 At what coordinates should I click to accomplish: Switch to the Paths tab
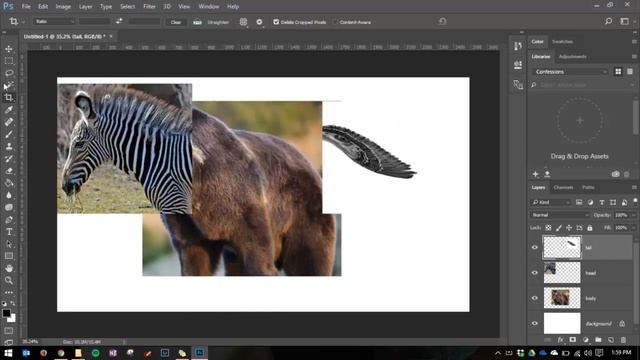coord(588,187)
